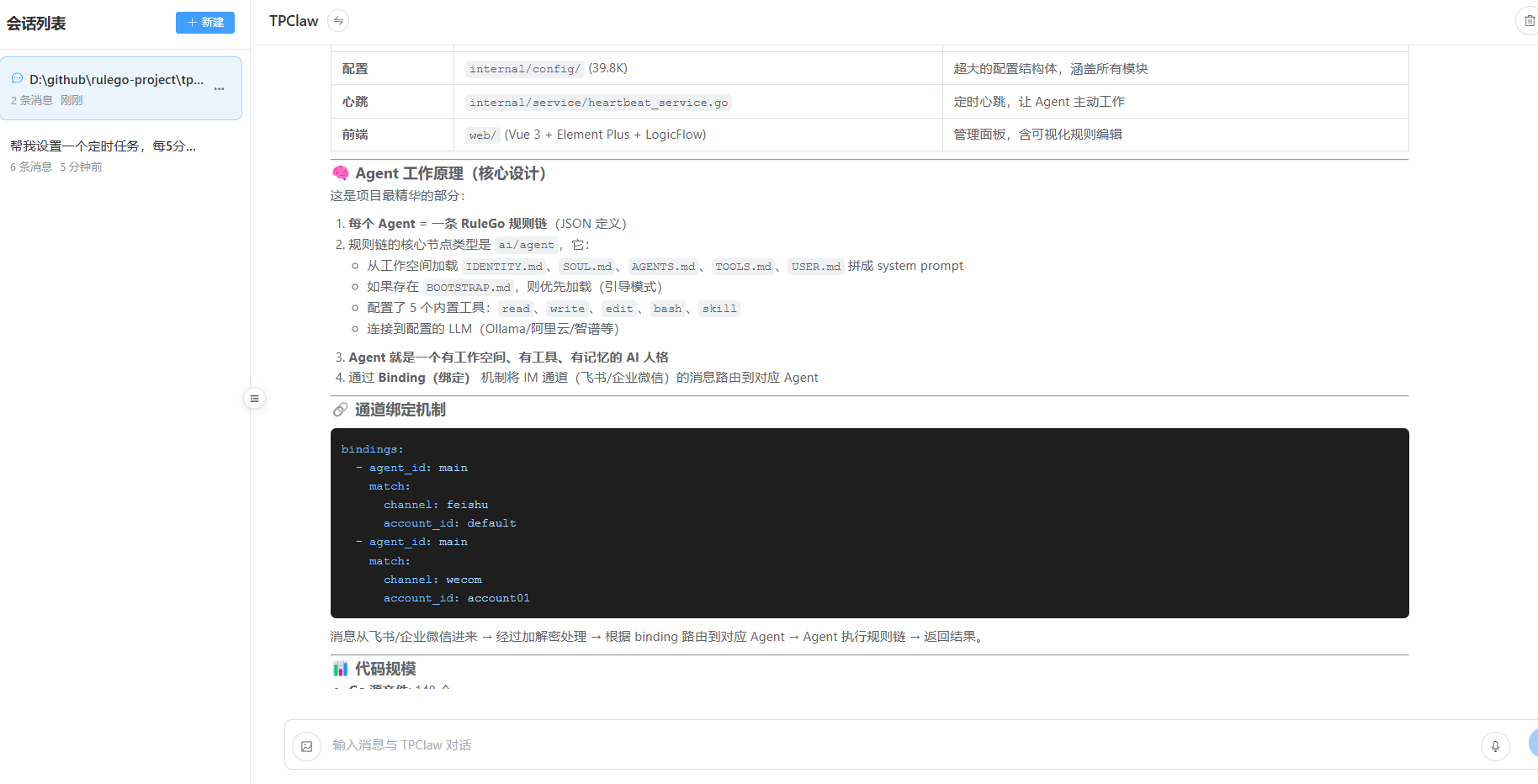The image size is (1538, 784).
Task: Click the bash tool tag
Action: pyautogui.click(x=667, y=309)
